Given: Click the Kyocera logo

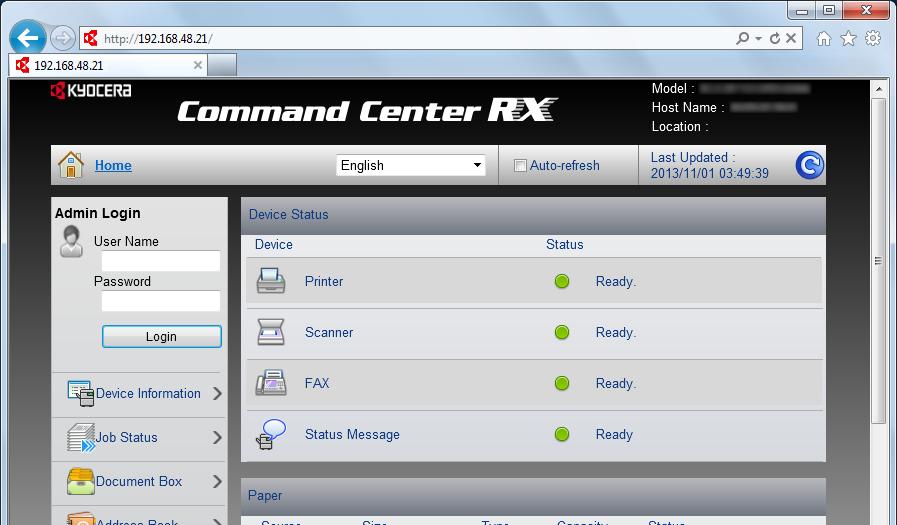Looking at the screenshot, I should point(91,90).
